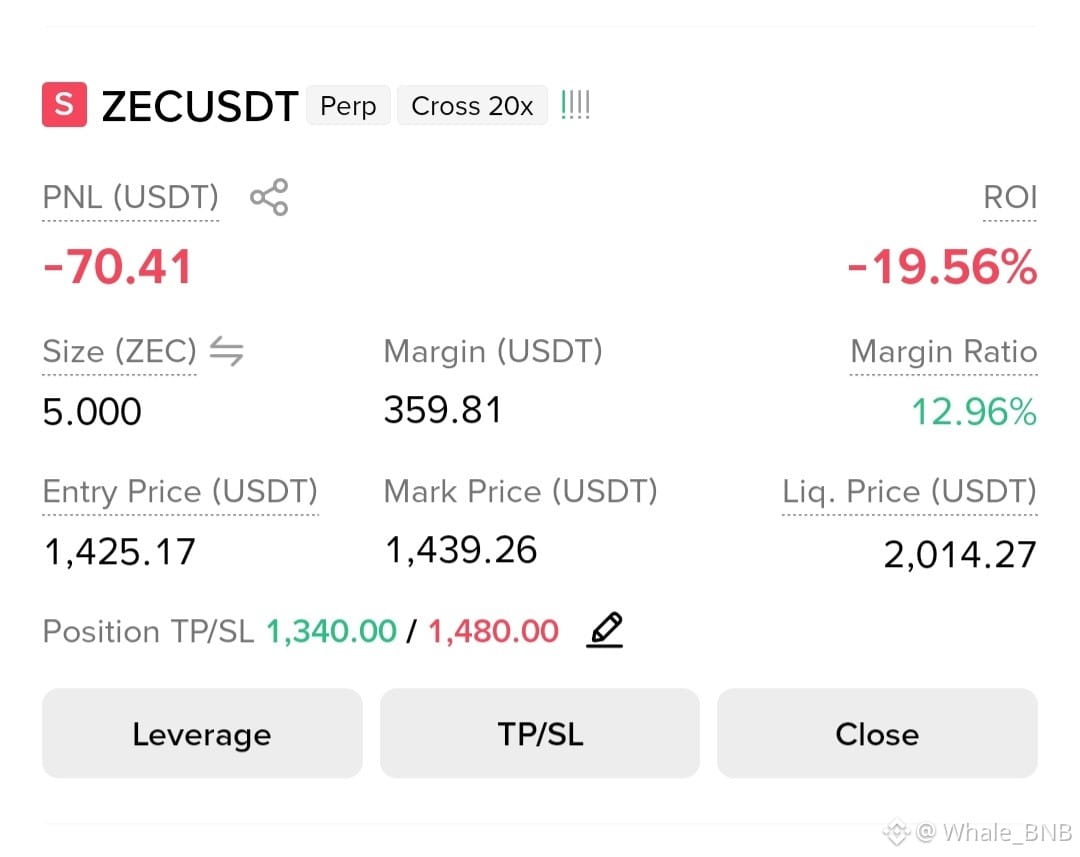The height and width of the screenshot is (857, 1080).
Task: Tap the Whale_BNB watermark logo
Action: click(x=897, y=832)
